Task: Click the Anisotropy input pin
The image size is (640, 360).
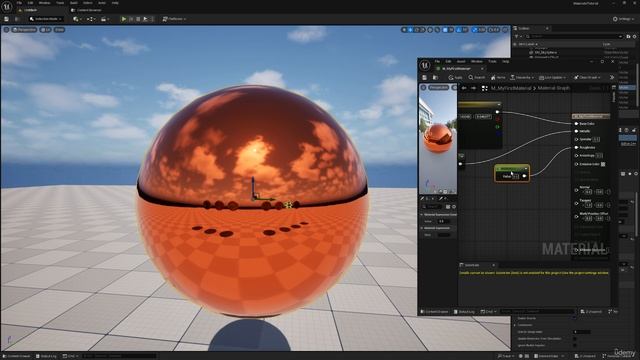Action: 576,156
